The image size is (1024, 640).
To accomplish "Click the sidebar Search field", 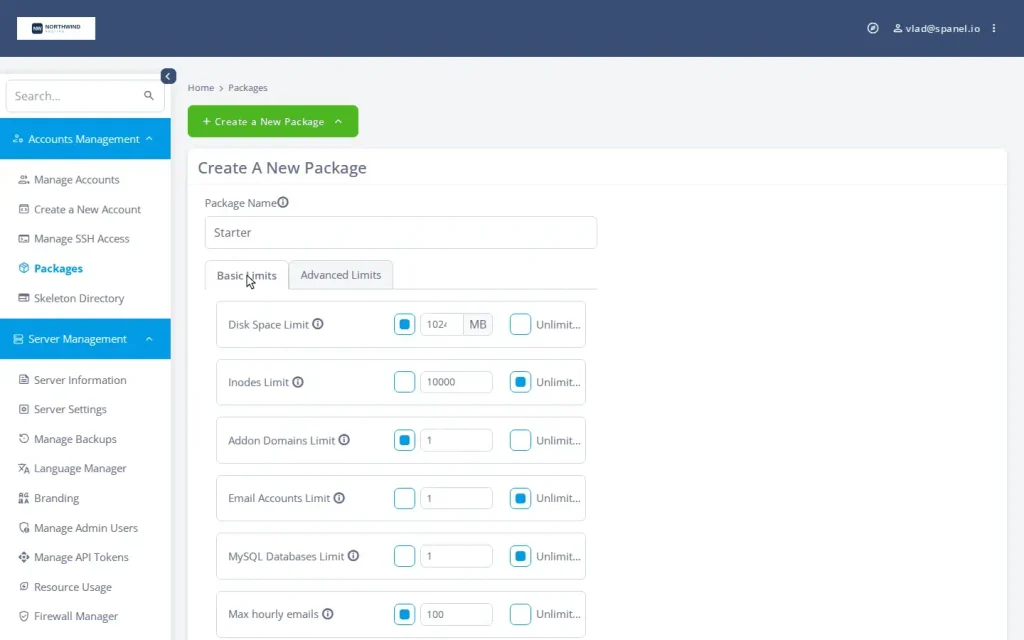I will click(85, 96).
